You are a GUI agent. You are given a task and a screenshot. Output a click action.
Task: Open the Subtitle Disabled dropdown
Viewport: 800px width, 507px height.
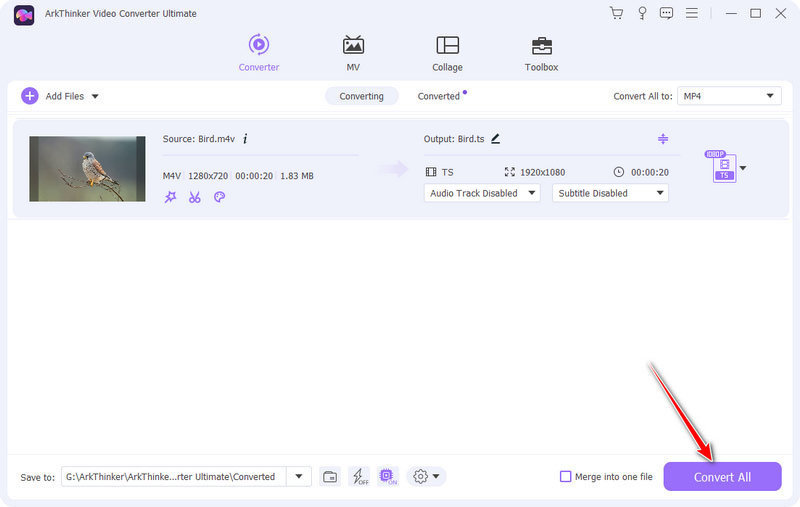pos(610,193)
